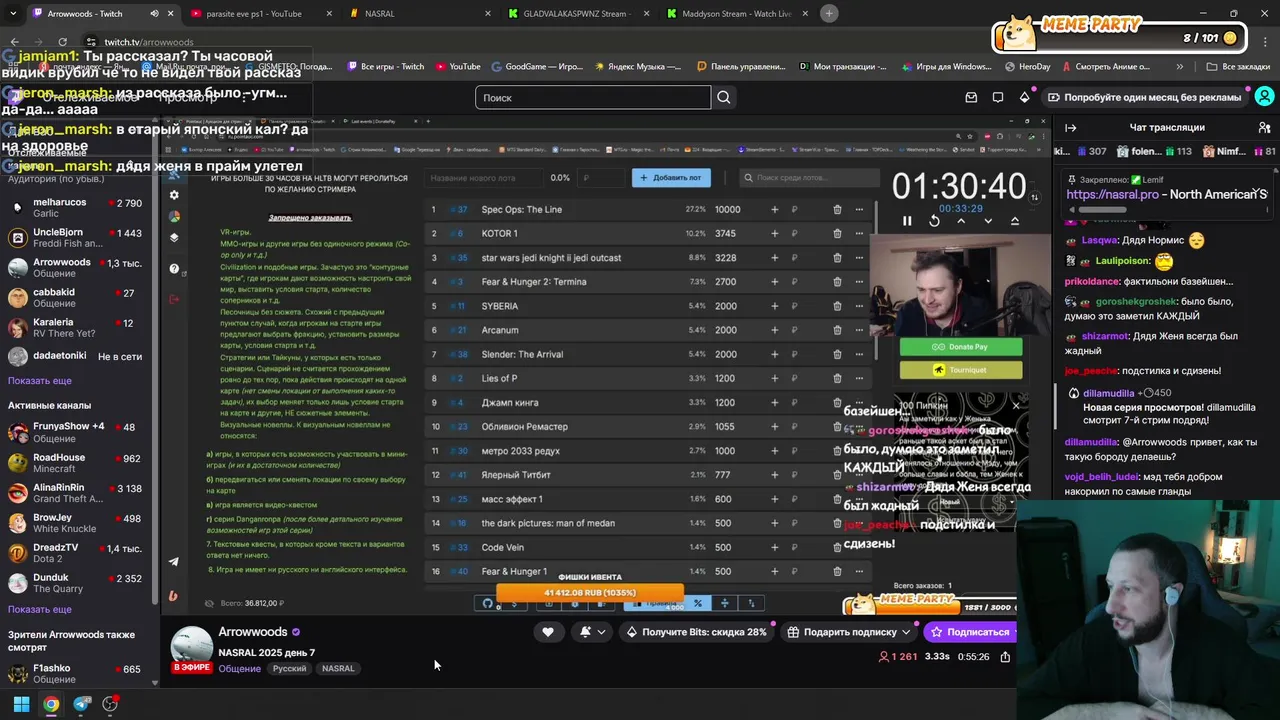The height and width of the screenshot is (720, 1280).
Task: Click the auction lot search field
Action: 808,178
